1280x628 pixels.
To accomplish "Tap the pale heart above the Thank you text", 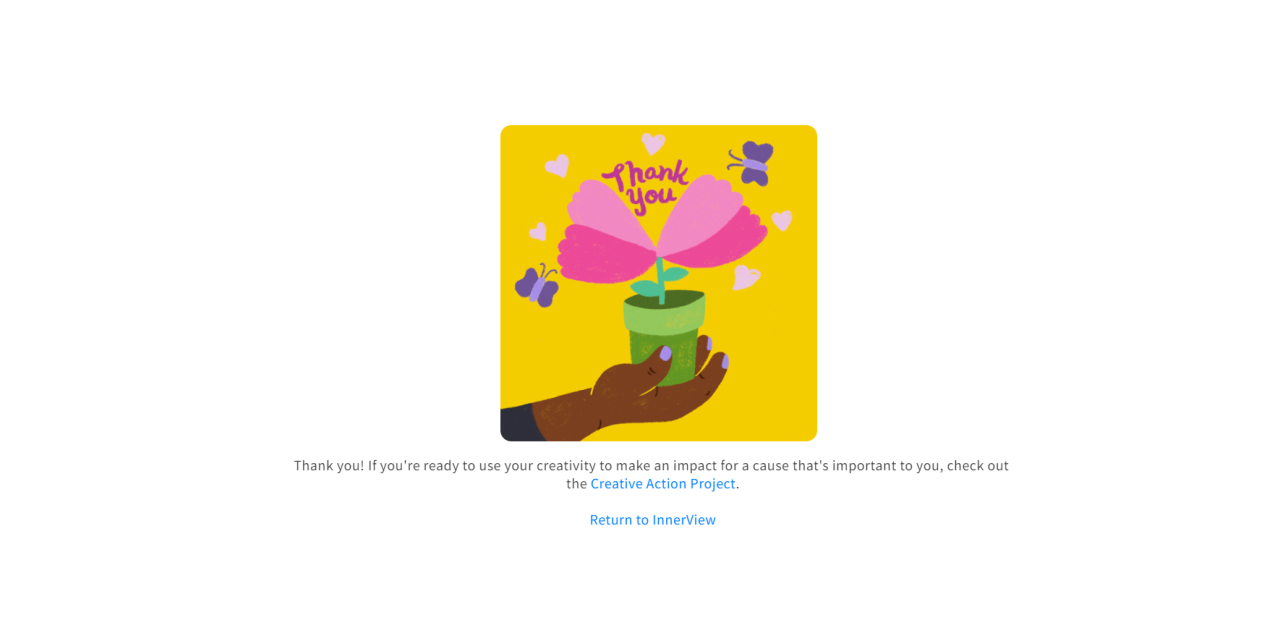I will (653, 143).
